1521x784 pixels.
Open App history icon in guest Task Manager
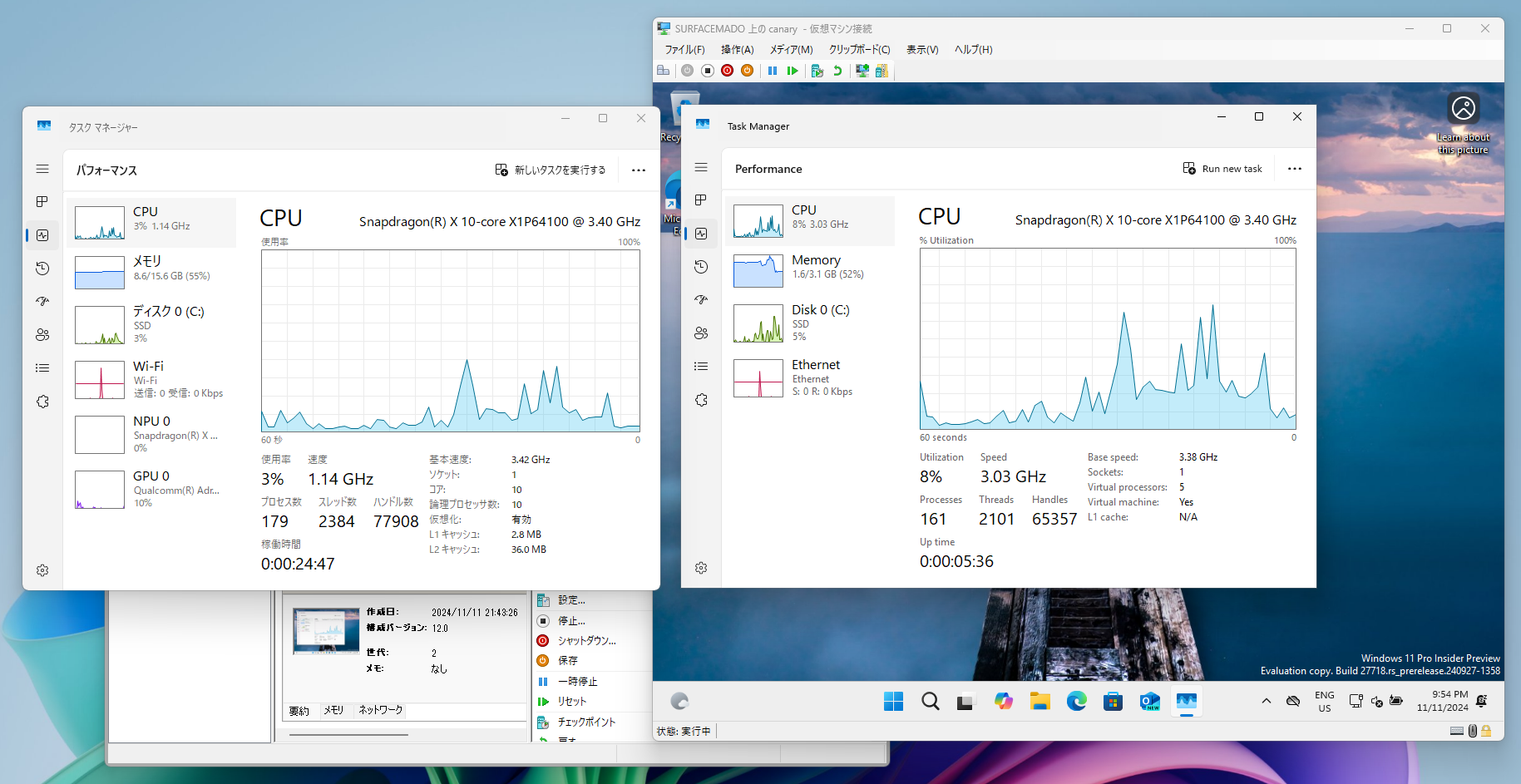pos(701,267)
